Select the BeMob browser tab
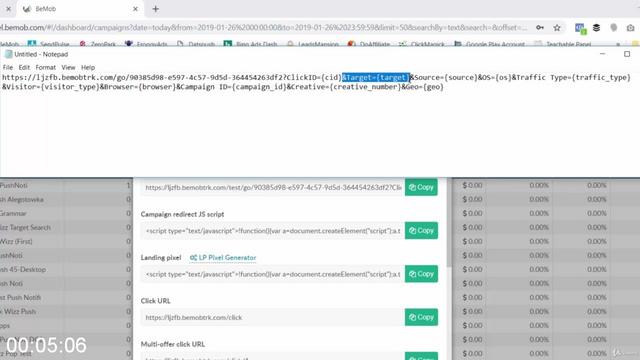The width and height of the screenshot is (640, 360). [80, 9]
